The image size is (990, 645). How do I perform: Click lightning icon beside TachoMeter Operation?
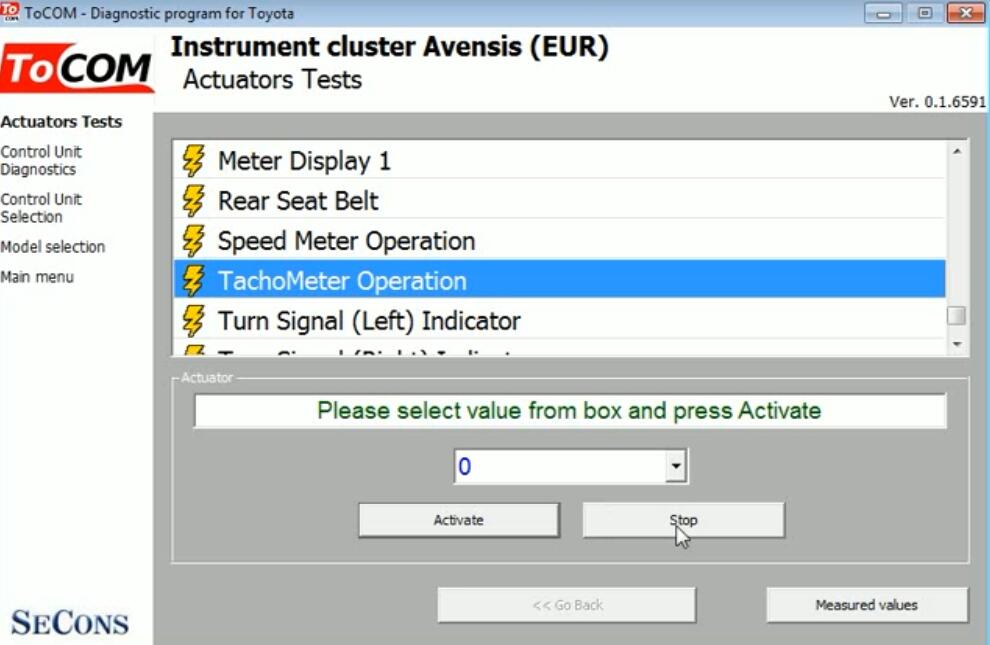pyautogui.click(x=193, y=281)
